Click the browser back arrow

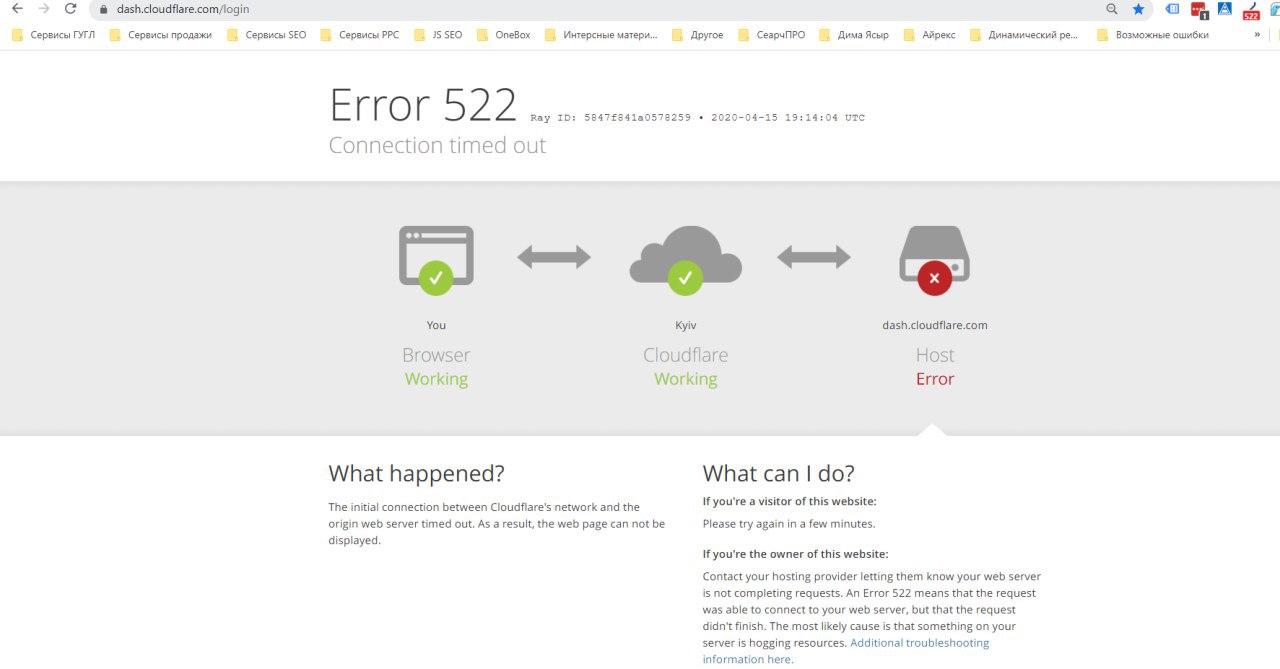pyautogui.click(x=16, y=9)
